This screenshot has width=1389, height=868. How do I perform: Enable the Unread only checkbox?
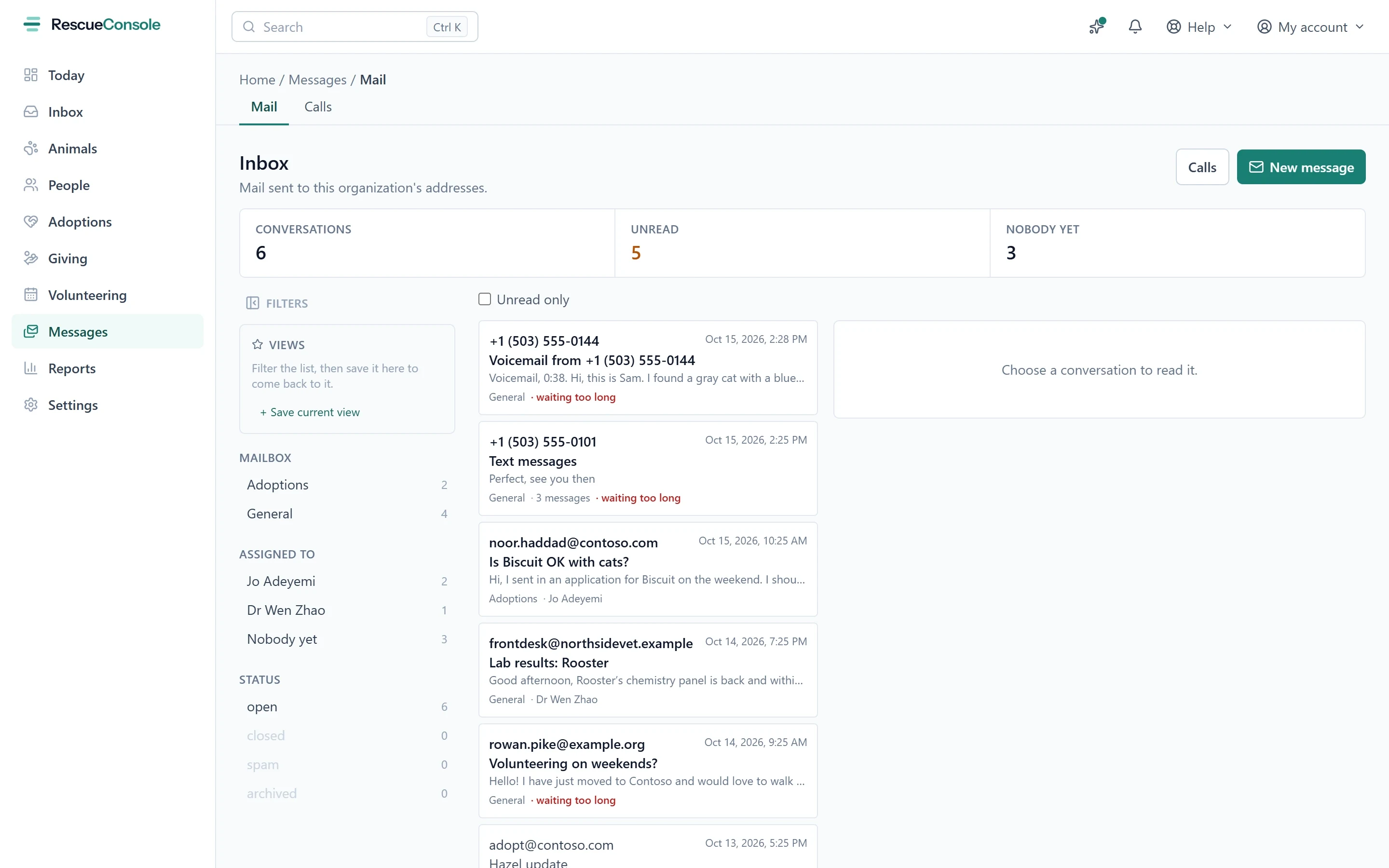pyautogui.click(x=485, y=299)
